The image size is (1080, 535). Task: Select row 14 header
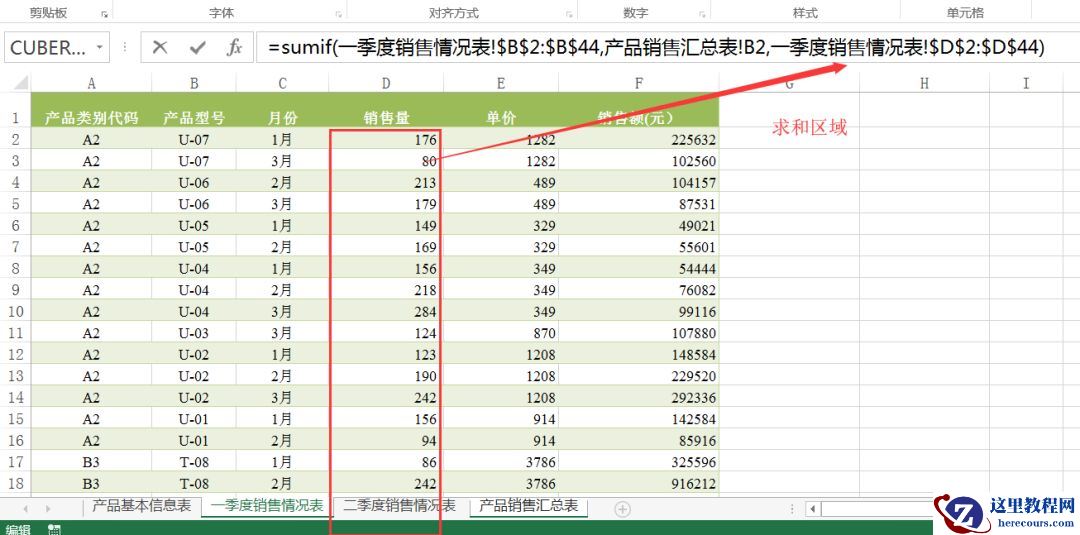coord(15,397)
